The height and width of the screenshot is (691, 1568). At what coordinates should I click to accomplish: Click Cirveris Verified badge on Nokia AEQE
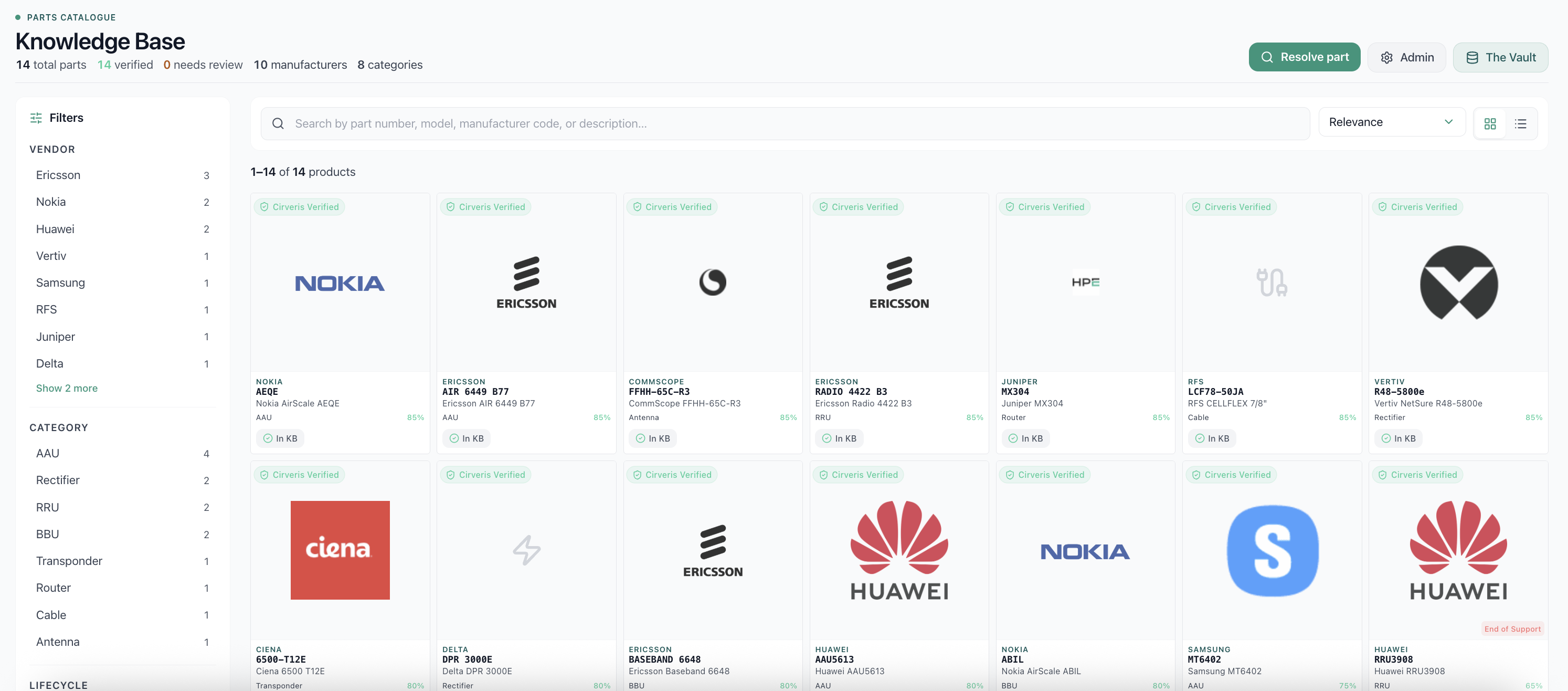299,207
